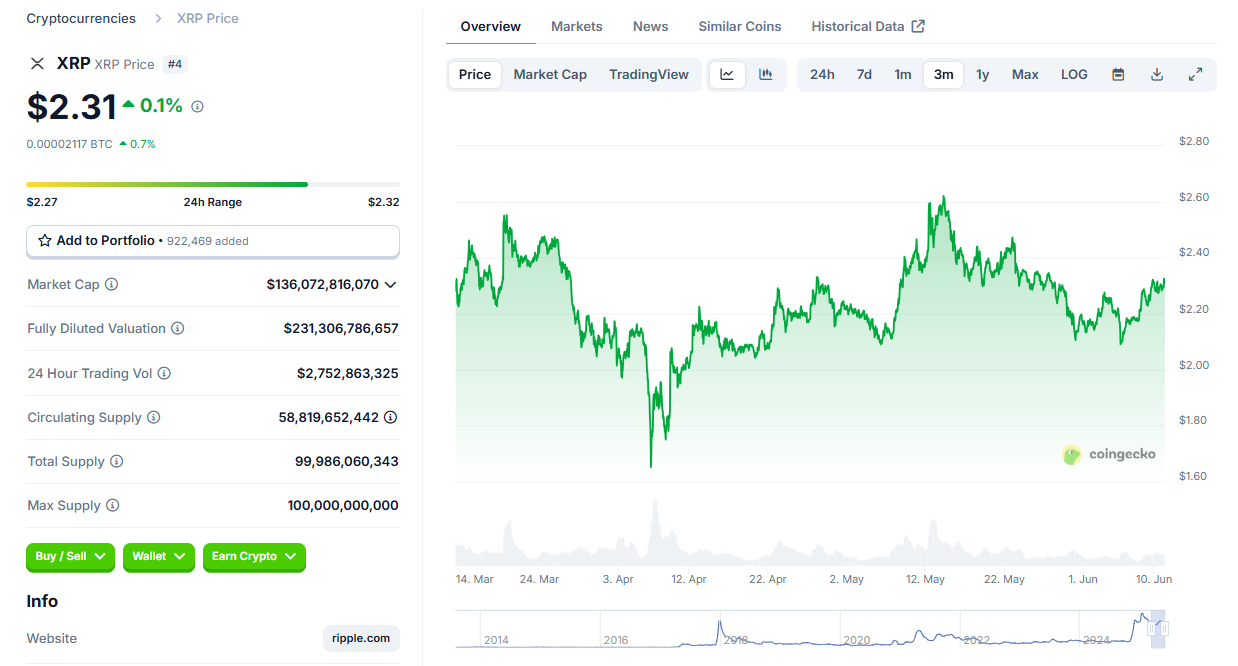Image resolution: width=1238 pixels, height=666 pixels.
Task: Set chart range to Max
Action: (x=1025, y=75)
